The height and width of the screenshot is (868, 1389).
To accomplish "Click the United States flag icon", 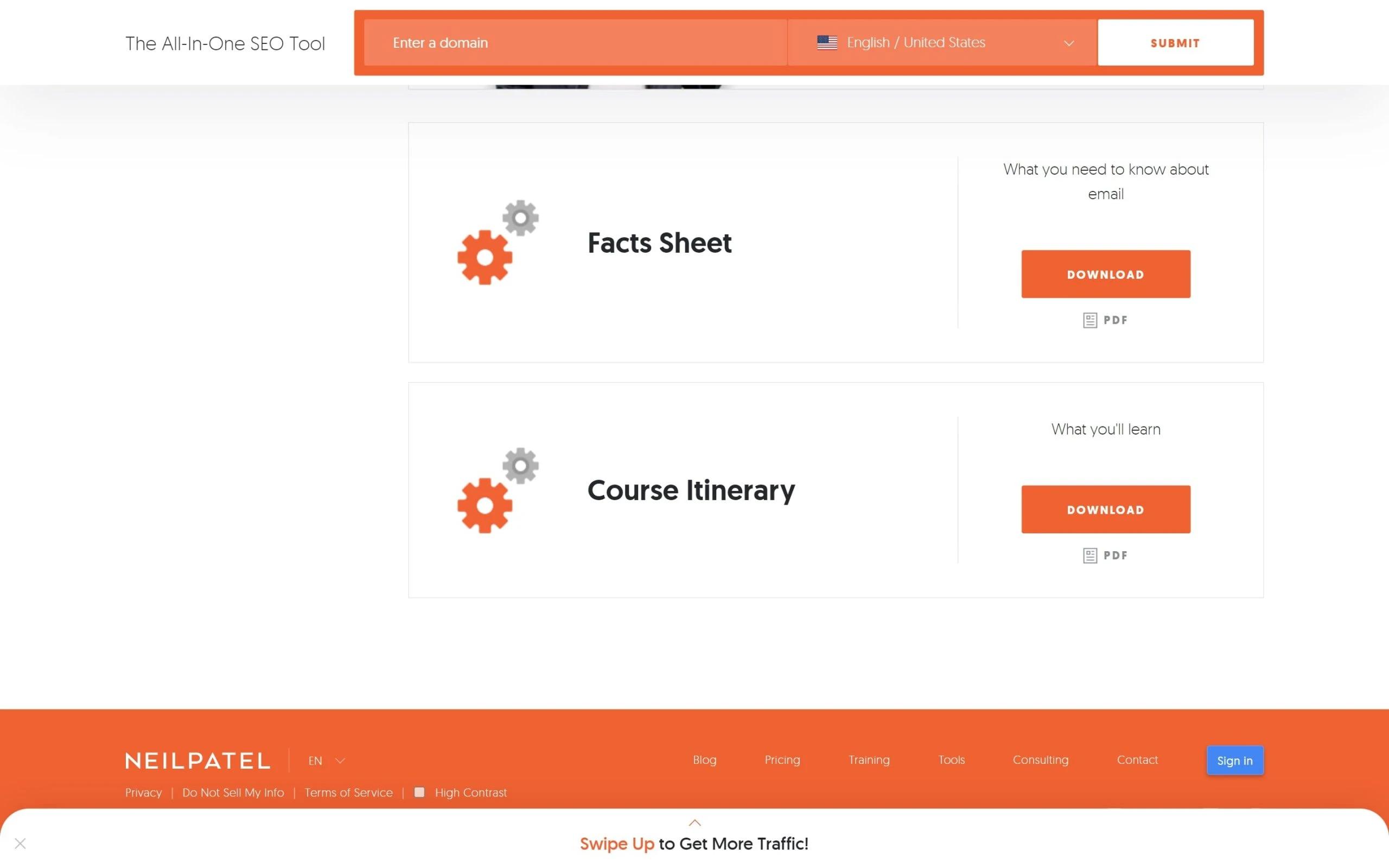I will pyautogui.click(x=826, y=42).
